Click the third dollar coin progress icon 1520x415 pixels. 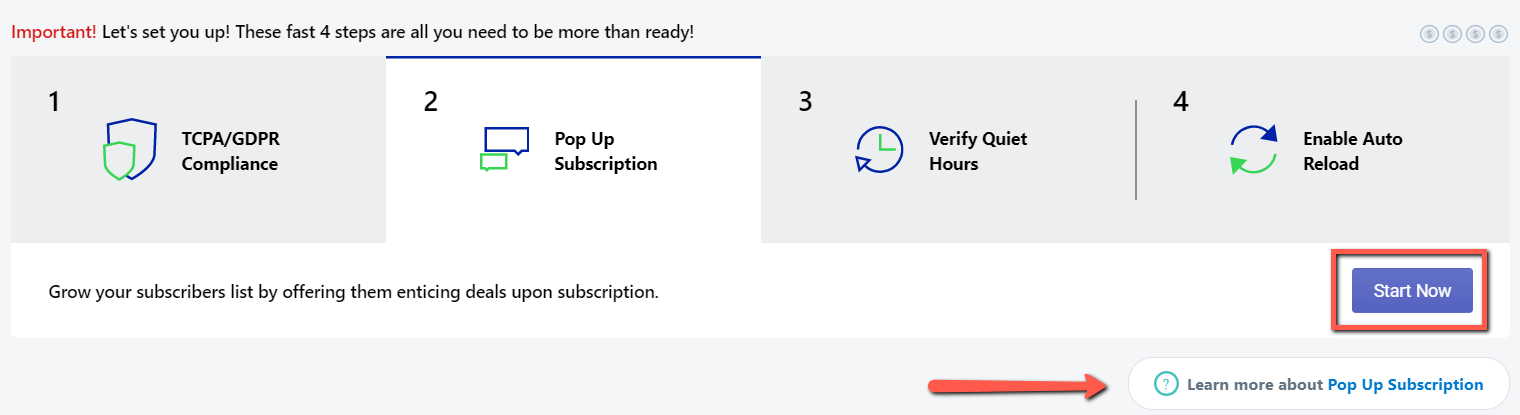tap(1475, 34)
